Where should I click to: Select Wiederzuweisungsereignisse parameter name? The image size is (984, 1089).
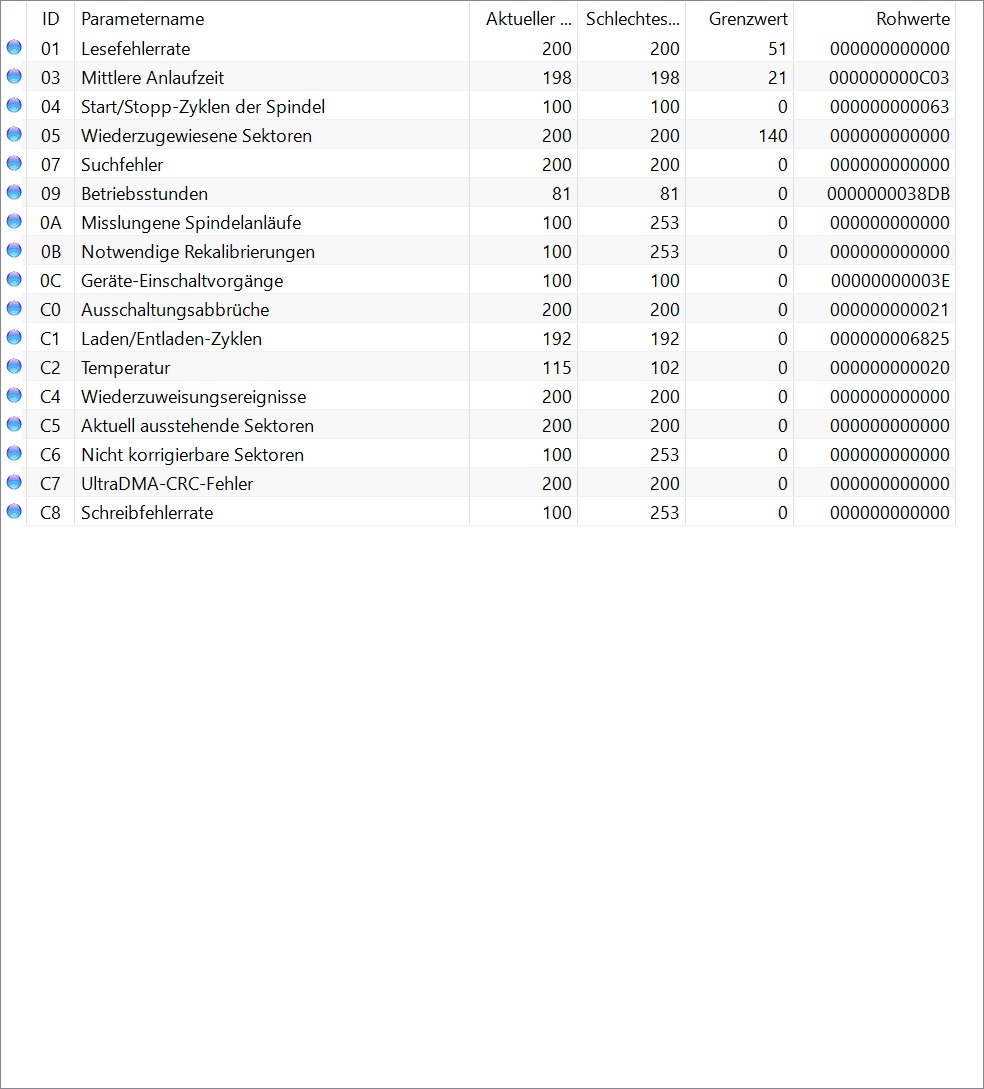pyautogui.click(x=194, y=397)
